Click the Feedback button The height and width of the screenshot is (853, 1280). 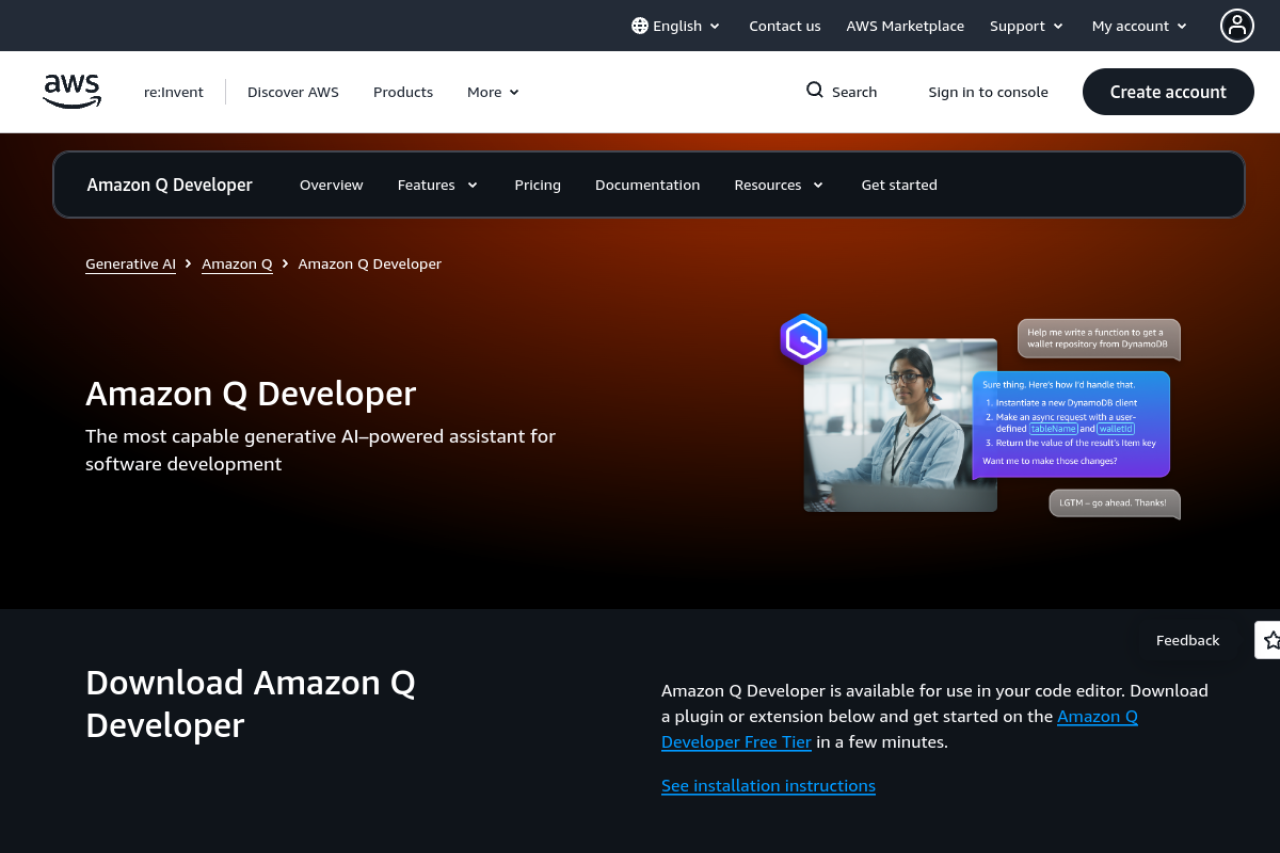click(x=1187, y=640)
